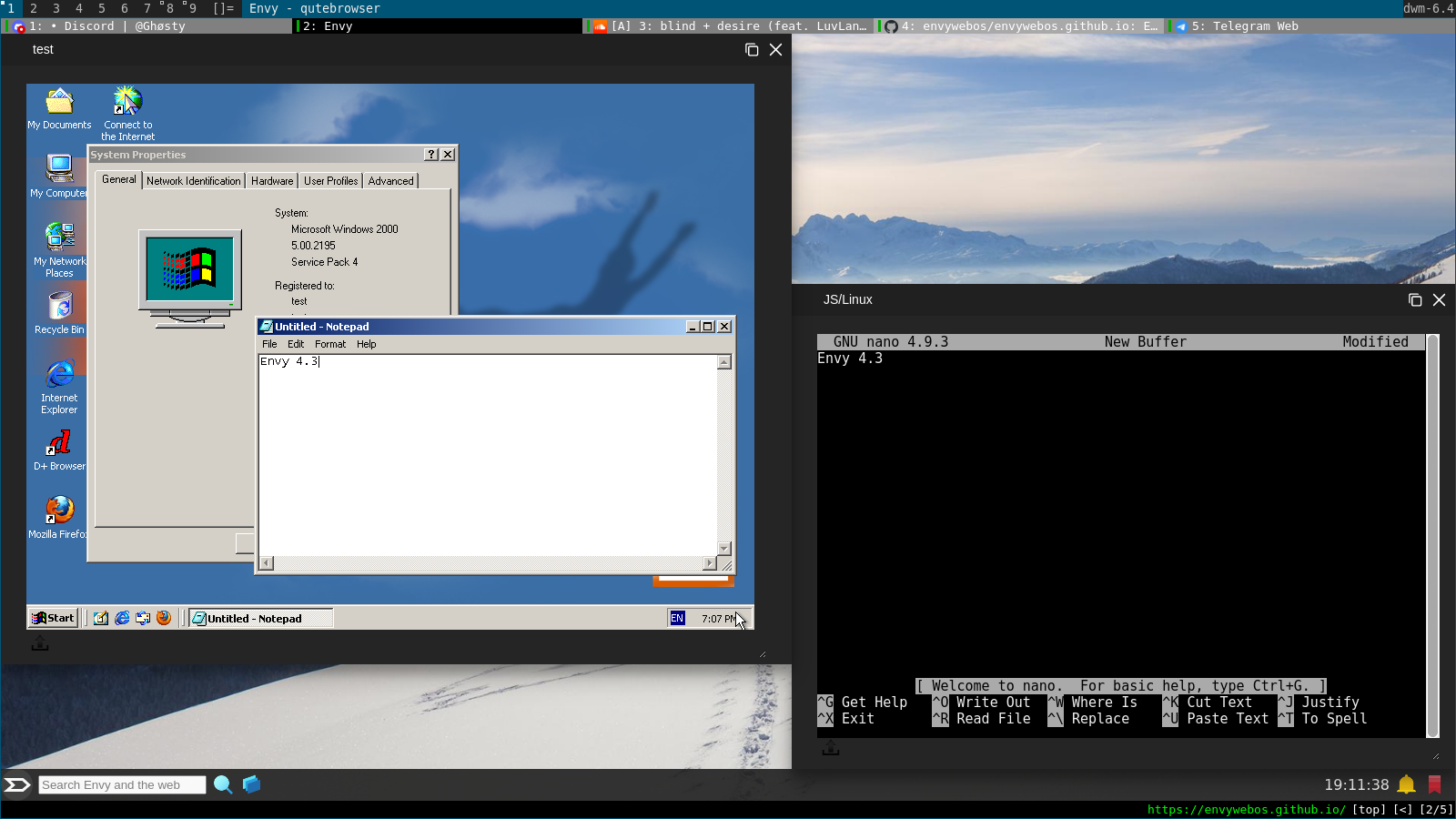1456x819 pixels.
Task: Click upload icon below JS/Linux terminal
Action: 831,748
